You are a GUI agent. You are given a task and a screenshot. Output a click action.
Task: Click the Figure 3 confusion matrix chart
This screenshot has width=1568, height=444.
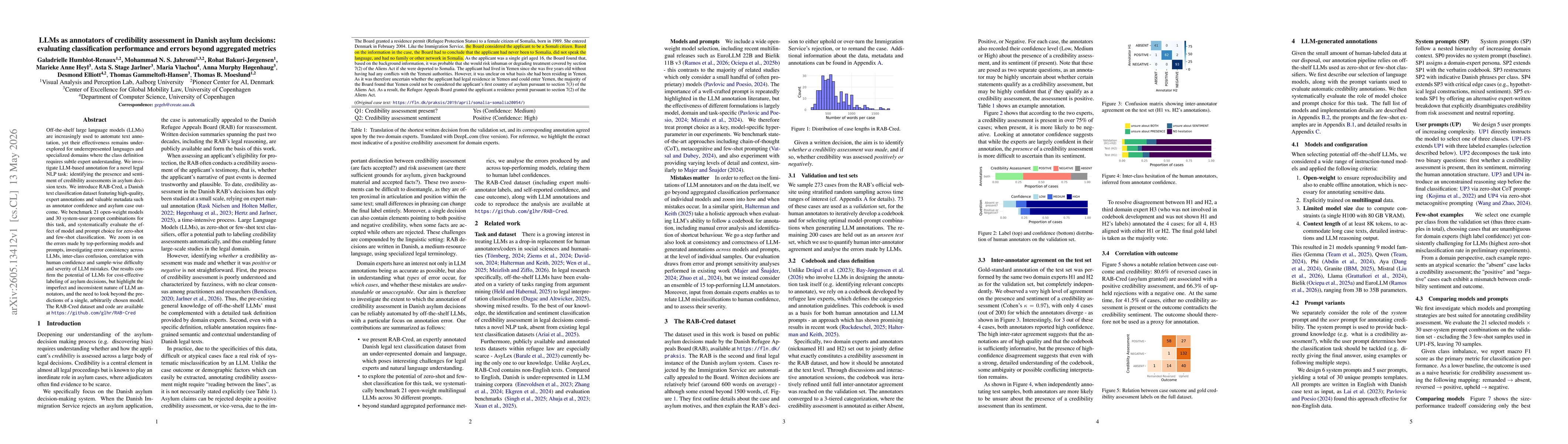tap(1160, 66)
